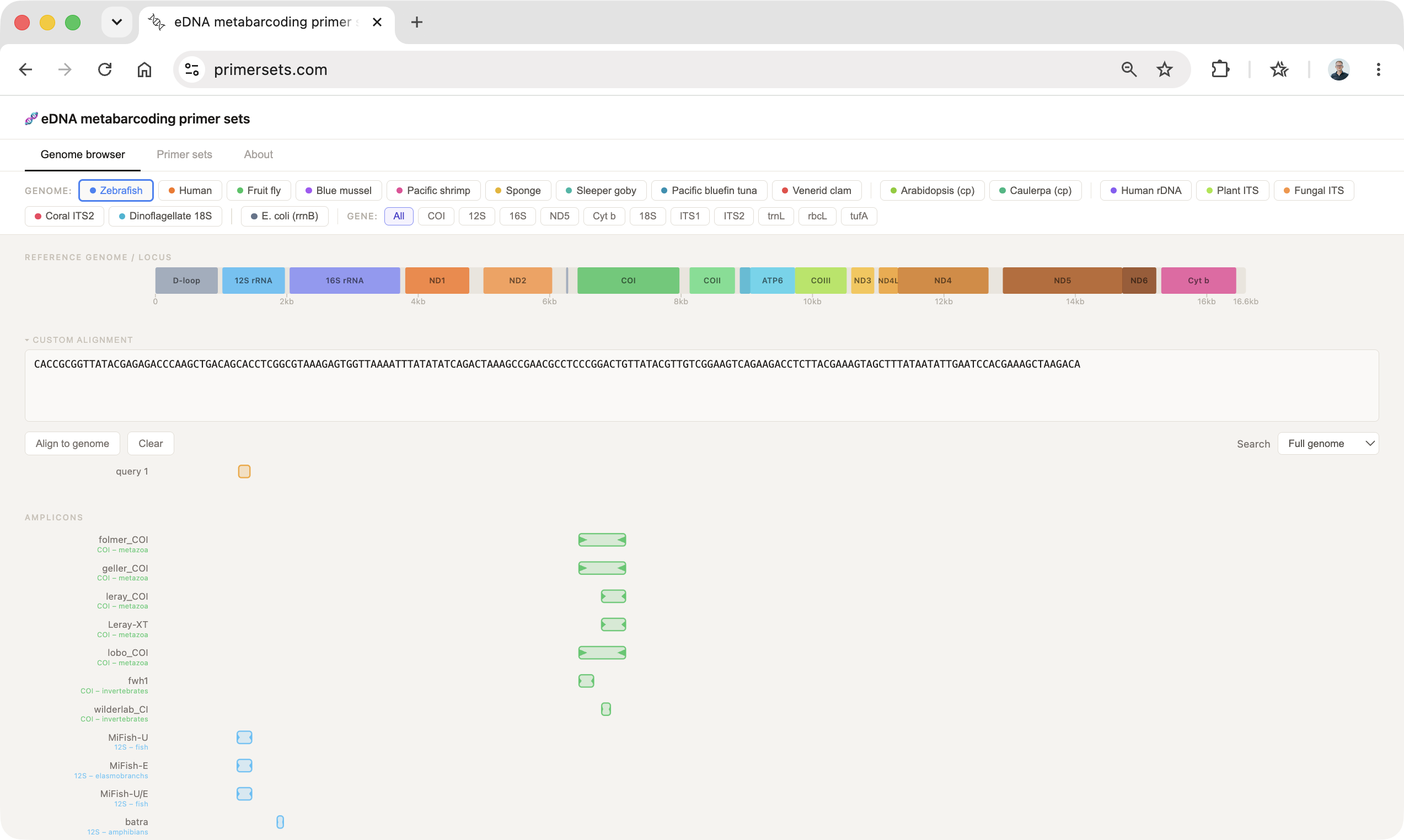Open the About tab
This screenshot has height=840, width=1404.
pyautogui.click(x=258, y=154)
